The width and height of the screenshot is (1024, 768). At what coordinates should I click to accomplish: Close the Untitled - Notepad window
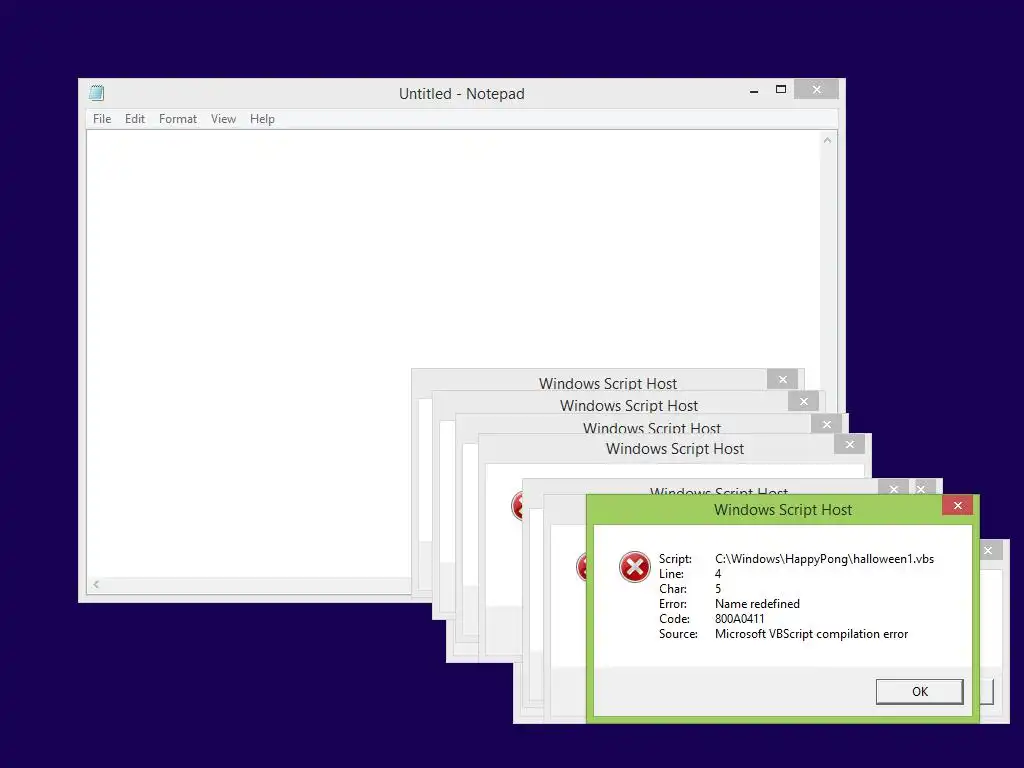point(816,89)
